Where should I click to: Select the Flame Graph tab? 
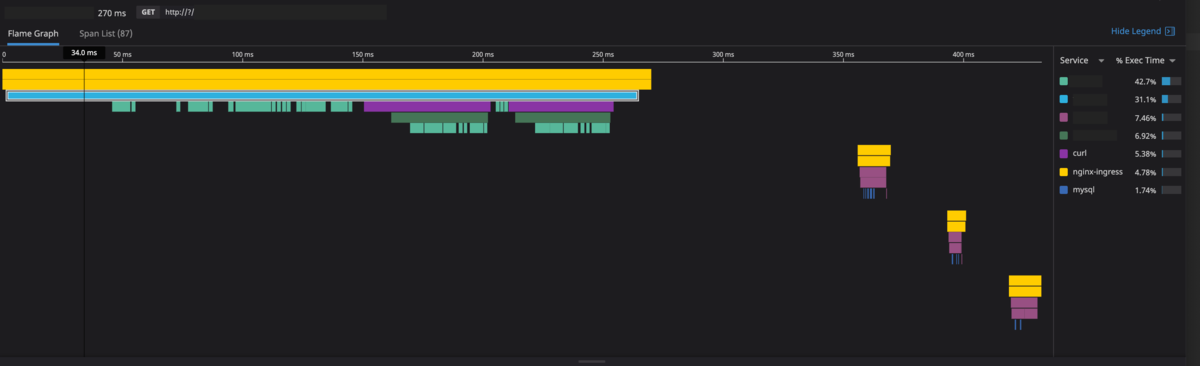(x=32, y=33)
